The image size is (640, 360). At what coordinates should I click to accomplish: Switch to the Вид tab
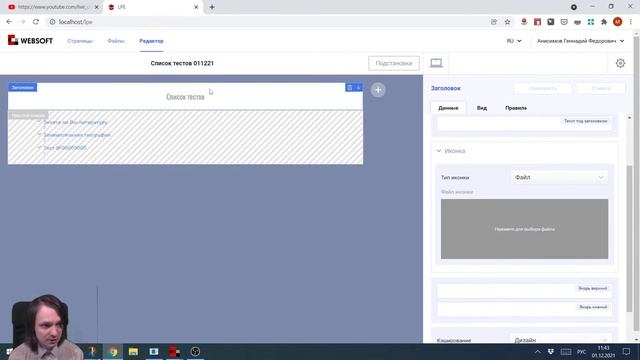pyautogui.click(x=482, y=108)
